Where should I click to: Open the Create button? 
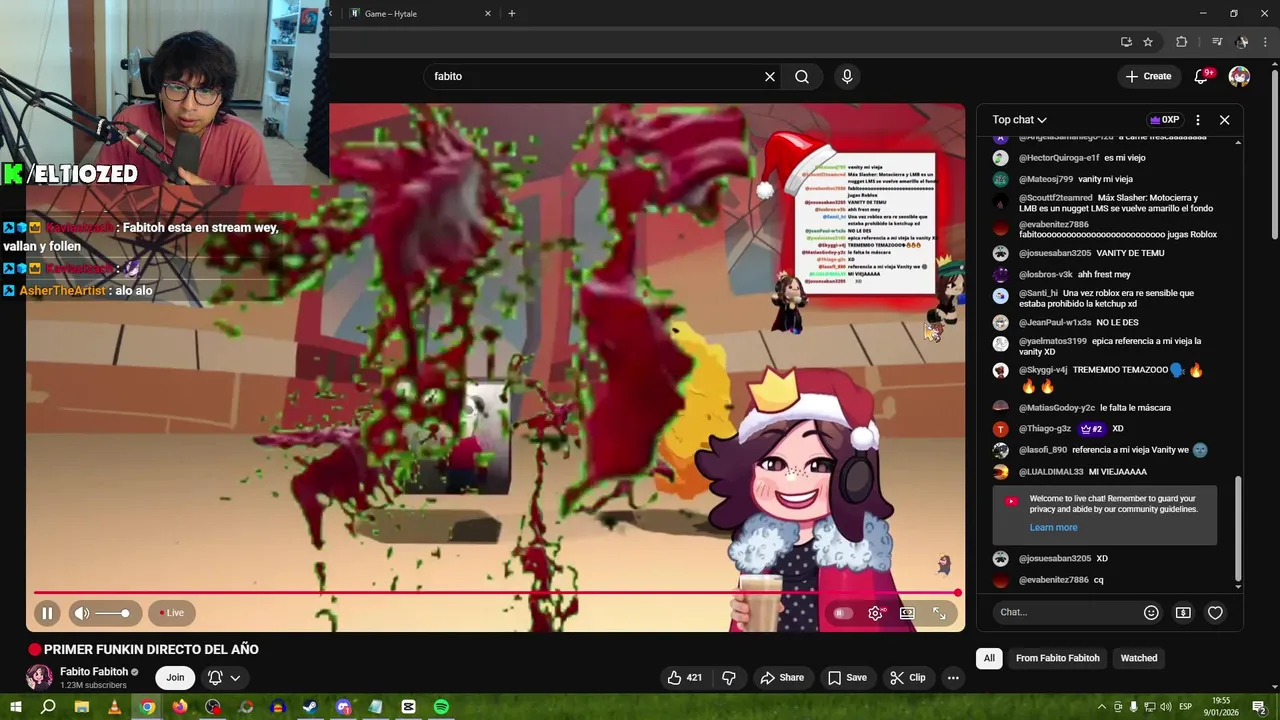[1148, 76]
